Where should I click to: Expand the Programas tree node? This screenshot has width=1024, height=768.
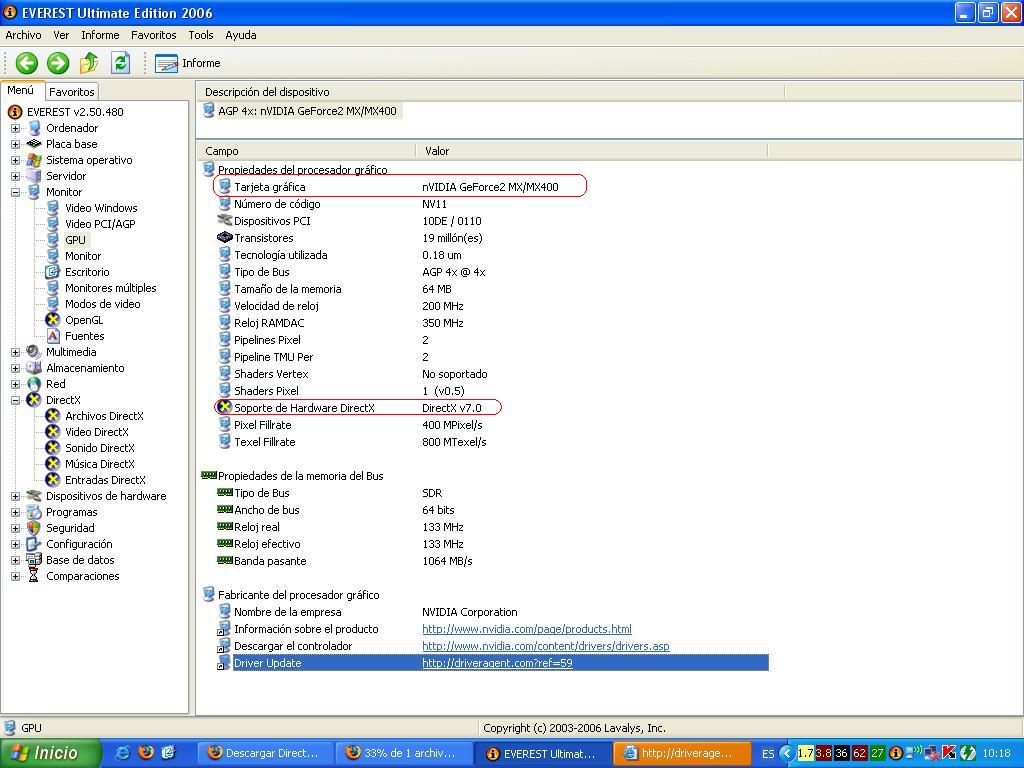tap(15, 512)
